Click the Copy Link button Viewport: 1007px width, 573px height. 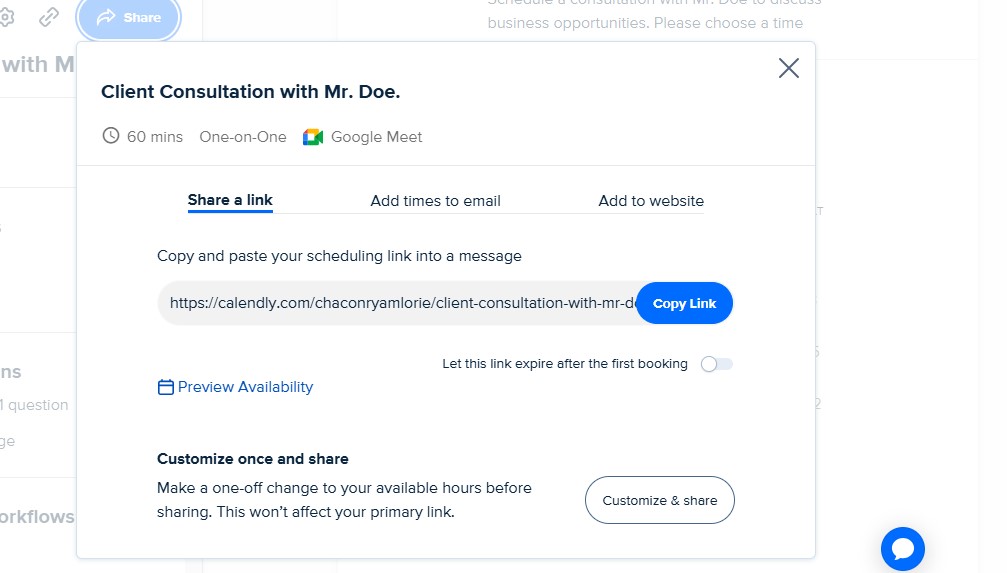pyautogui.click(x=684, y=303)
